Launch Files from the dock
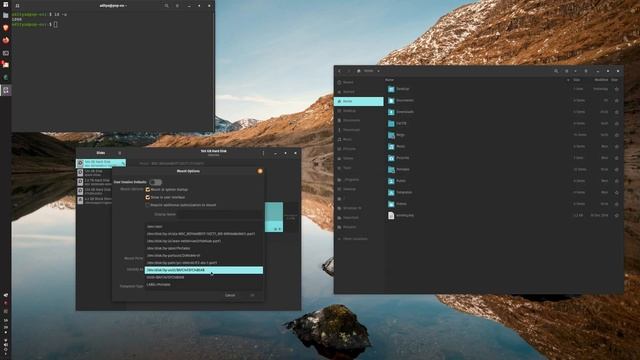This screenshot has width=640, height=360. pos(6,16)
